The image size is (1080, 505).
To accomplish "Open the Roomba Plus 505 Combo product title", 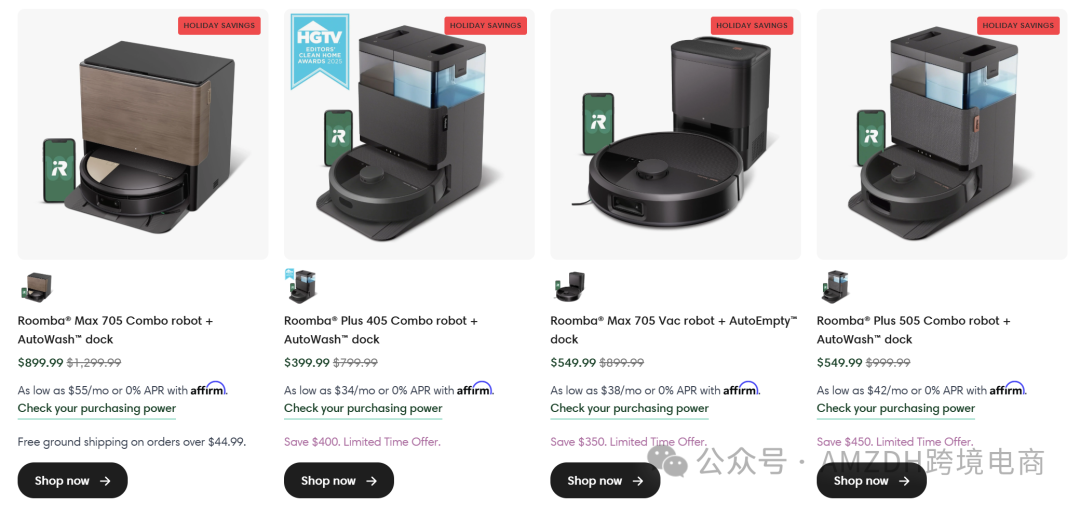I will point(913,330).
